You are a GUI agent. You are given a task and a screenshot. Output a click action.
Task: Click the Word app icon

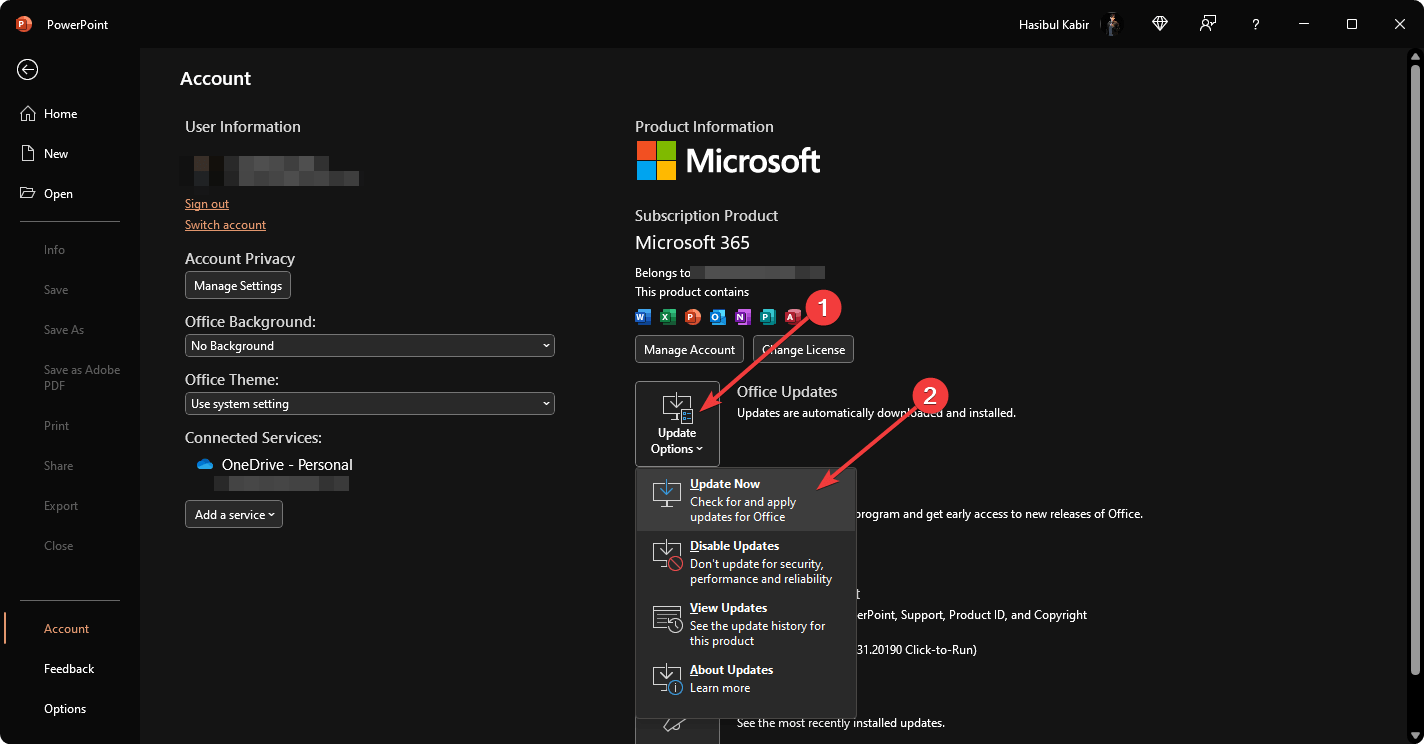tap(643, 317)
